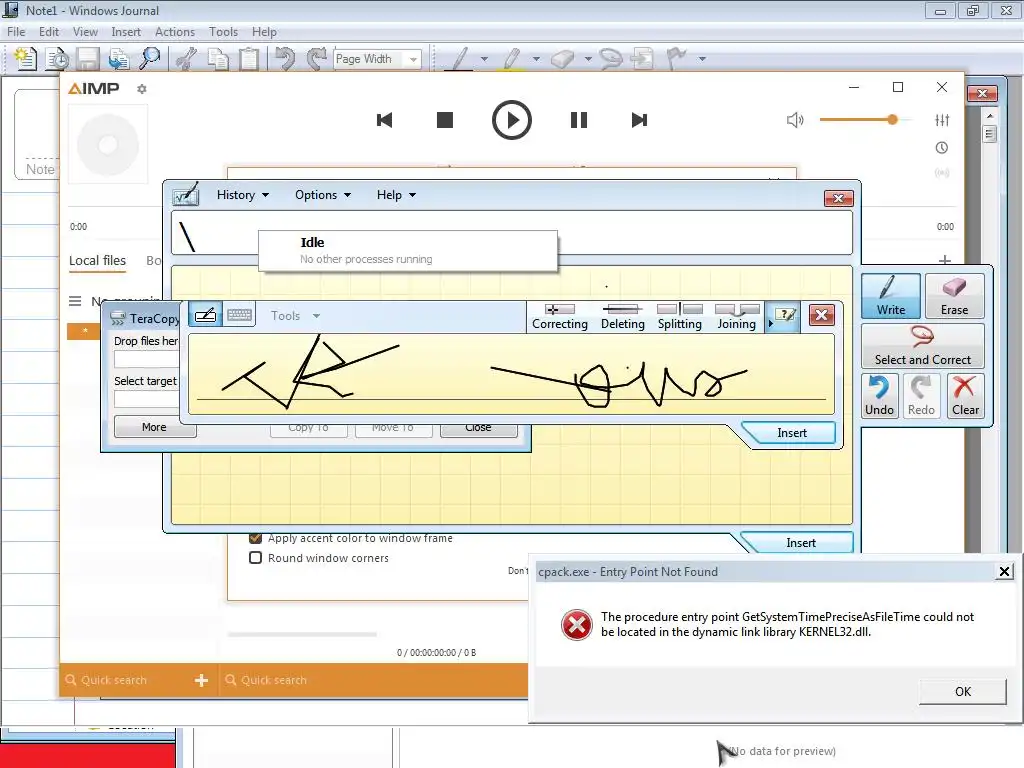This screenshot has width=1024, height=768.
Task: Open AIMP equalizer sliders icon
Action: (942, 120)
